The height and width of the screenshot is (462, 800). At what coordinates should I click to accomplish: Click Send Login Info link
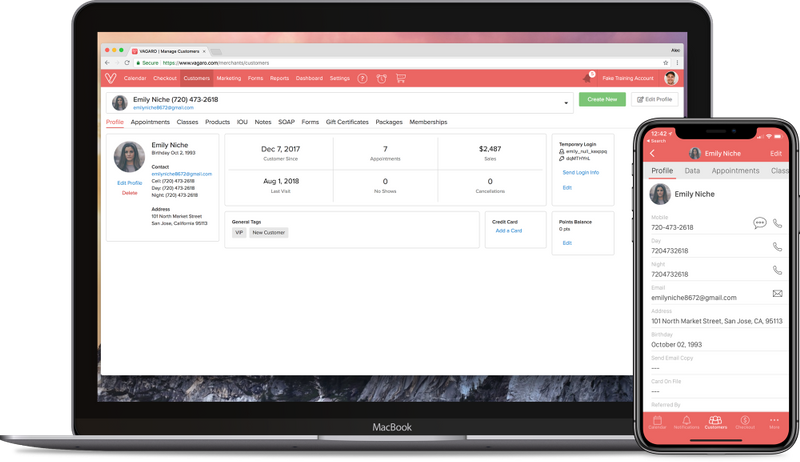[581, 172]
